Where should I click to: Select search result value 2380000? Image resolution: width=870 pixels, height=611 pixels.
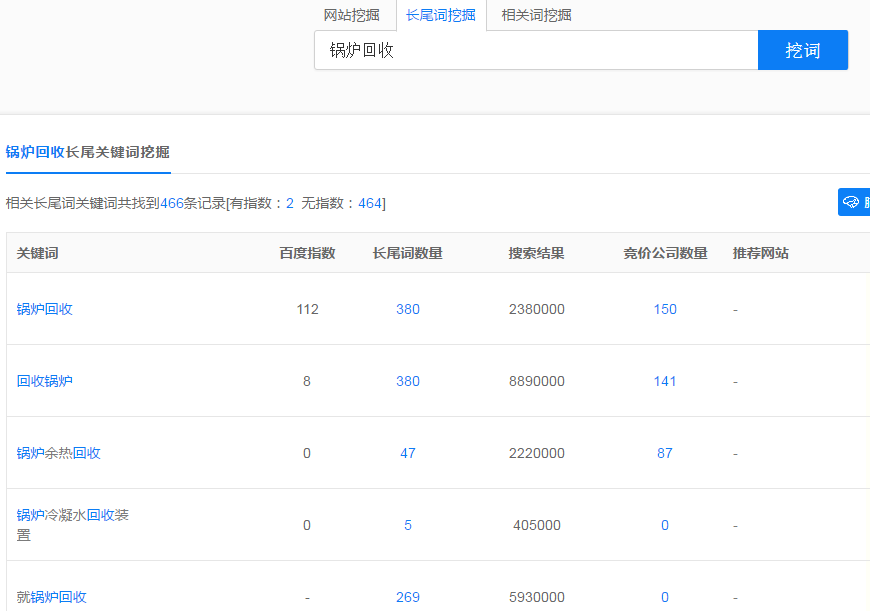click(x=536, y=309)
